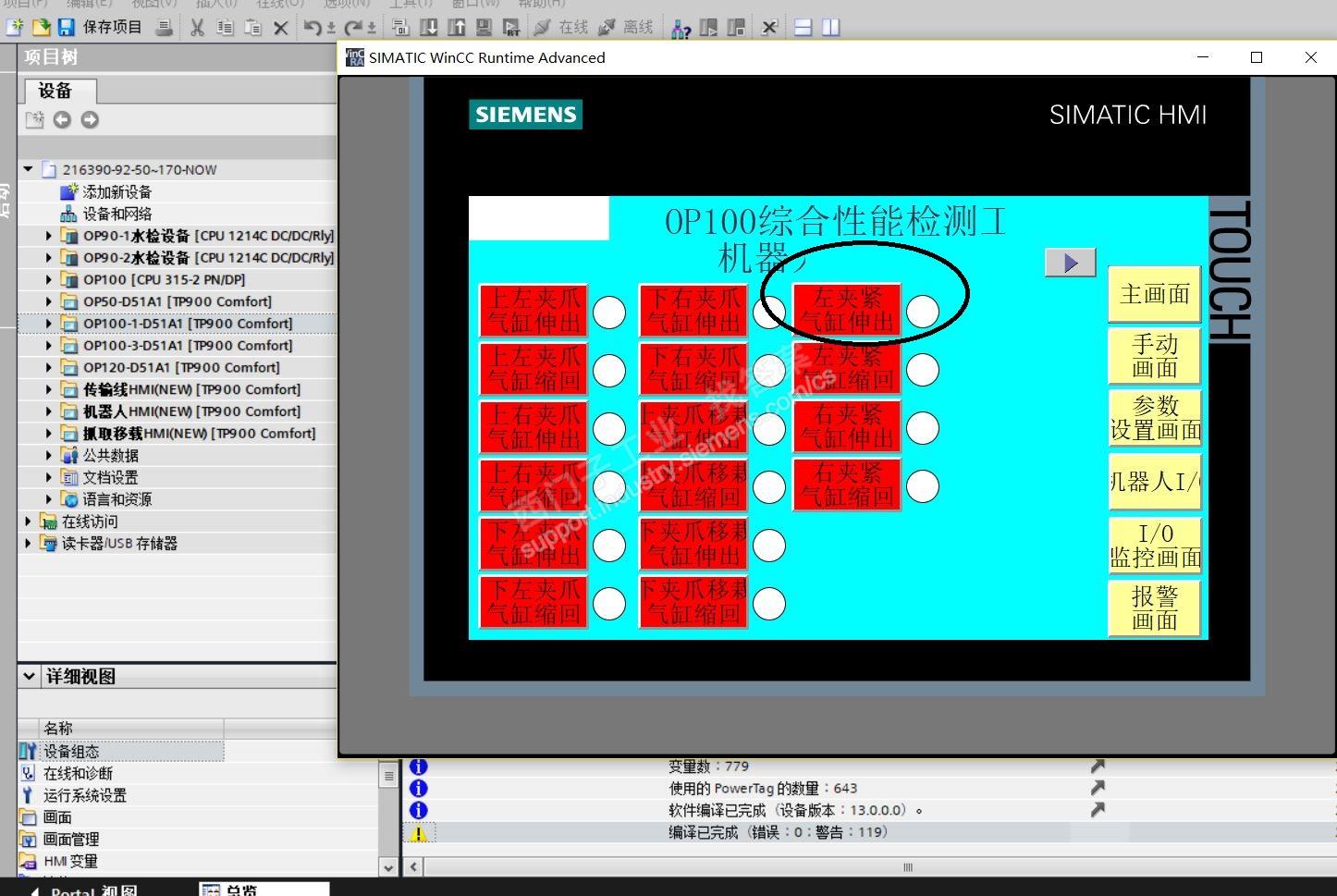Delete selection with the X toolbar icon
Screen dimensions: 1337x896
(x=281, y=28)
